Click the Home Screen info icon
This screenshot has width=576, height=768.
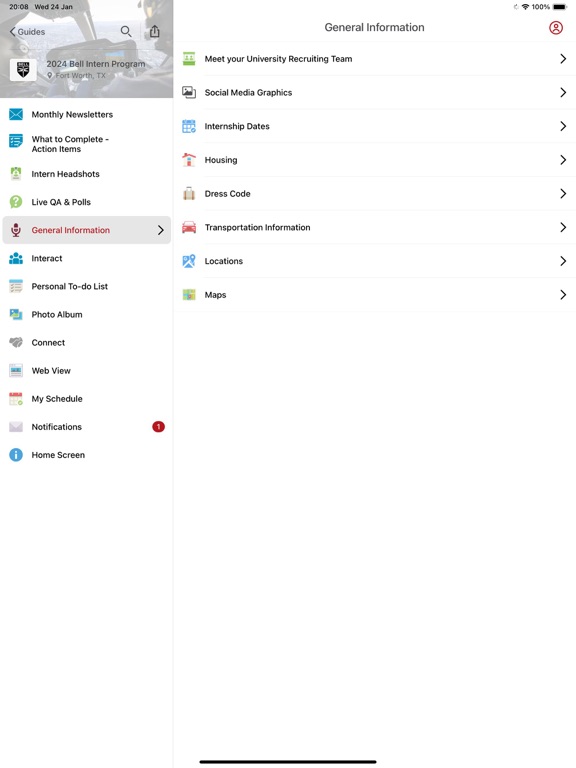coord(16,455)
